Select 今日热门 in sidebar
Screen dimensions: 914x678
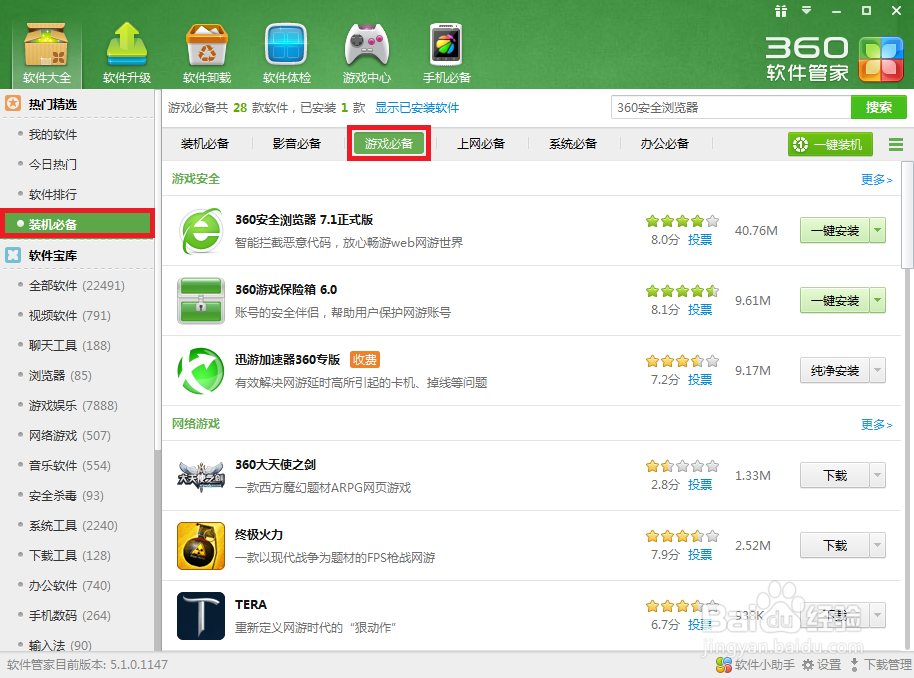click(52, 164)
